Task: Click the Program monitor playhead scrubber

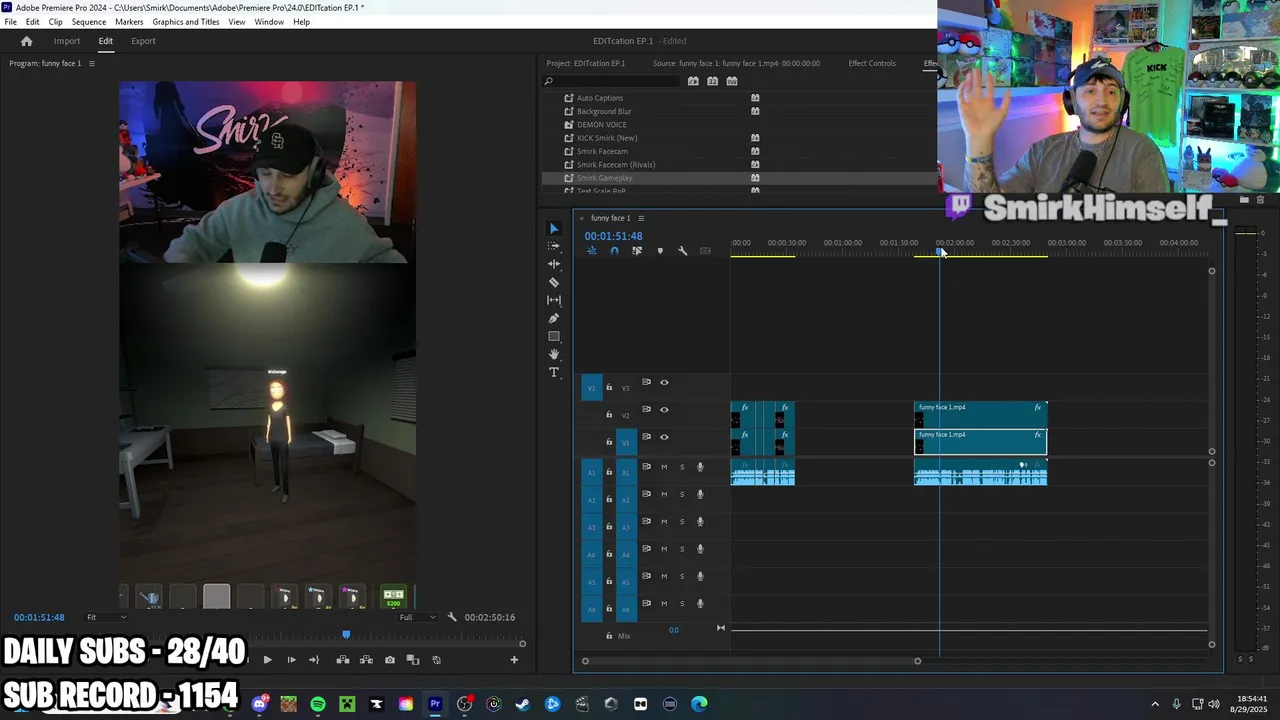Action: click(346, 635)
